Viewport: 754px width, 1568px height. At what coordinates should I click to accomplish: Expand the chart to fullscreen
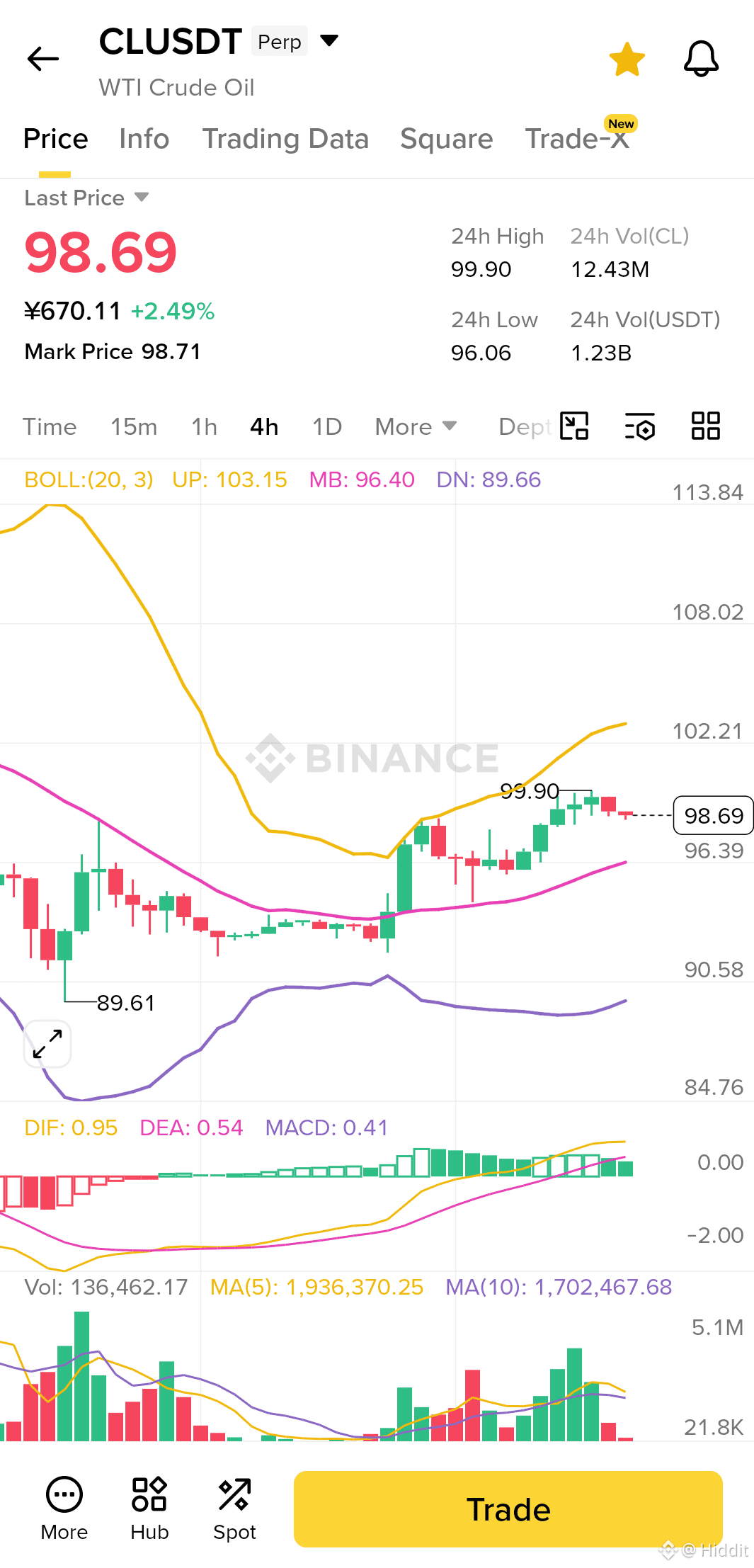coord(47,1044)
